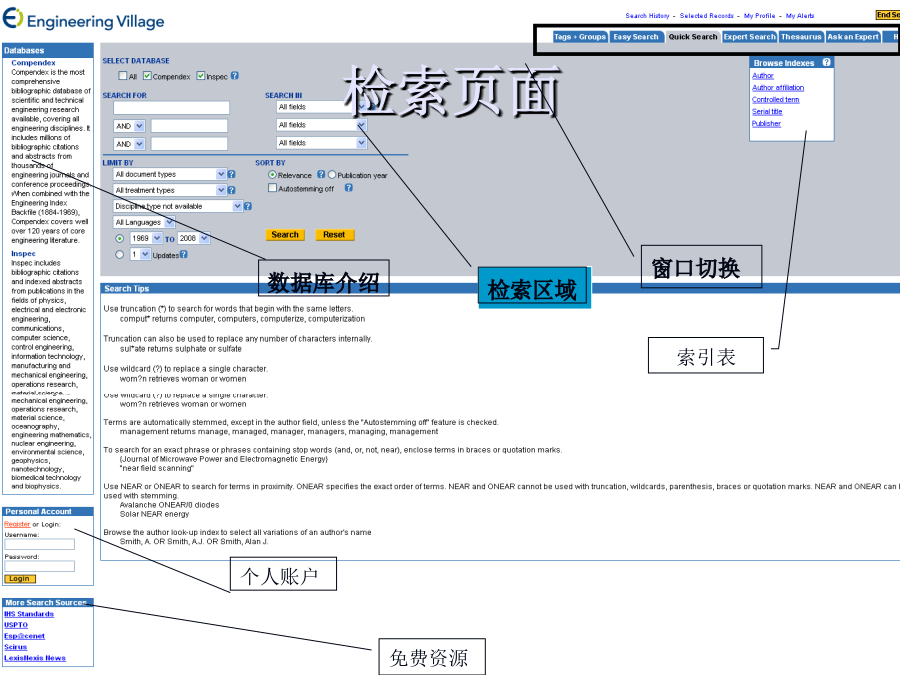Screen dimensions: 900x675
Task: Open help icon next to Relevance sort option
Action: pyautogui.click(x=321, y=174)
